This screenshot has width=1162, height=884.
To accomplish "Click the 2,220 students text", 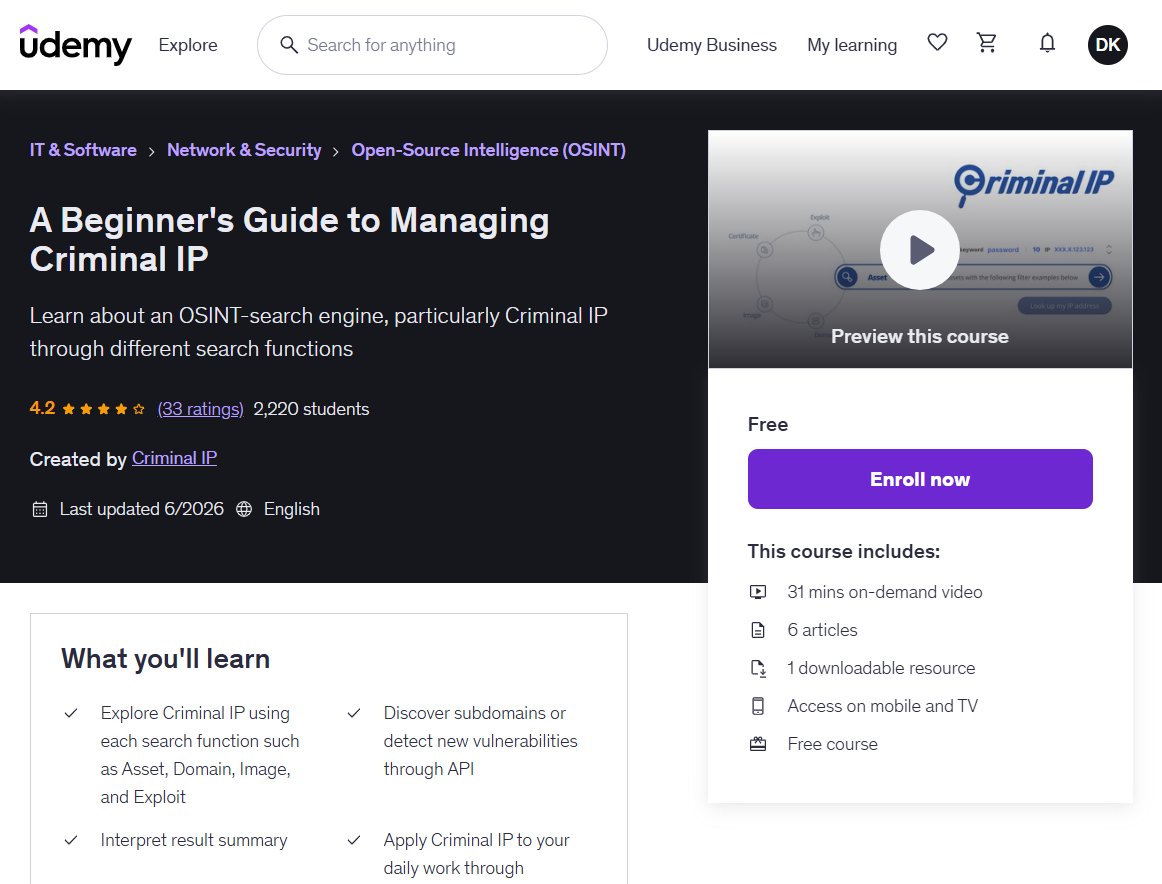I will coord(311,409).
